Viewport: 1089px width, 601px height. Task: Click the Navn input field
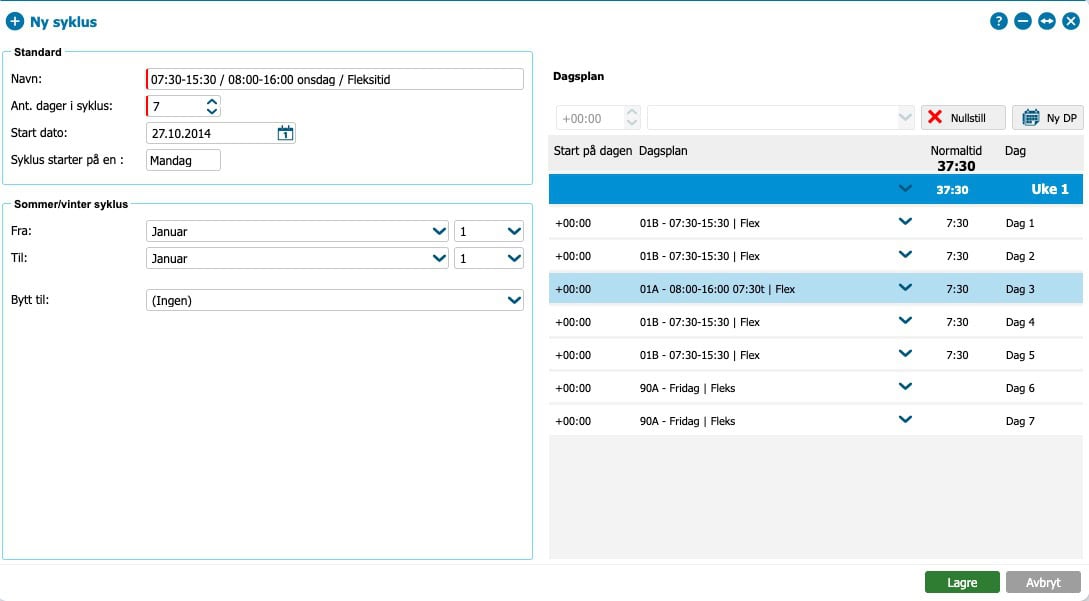335,79
